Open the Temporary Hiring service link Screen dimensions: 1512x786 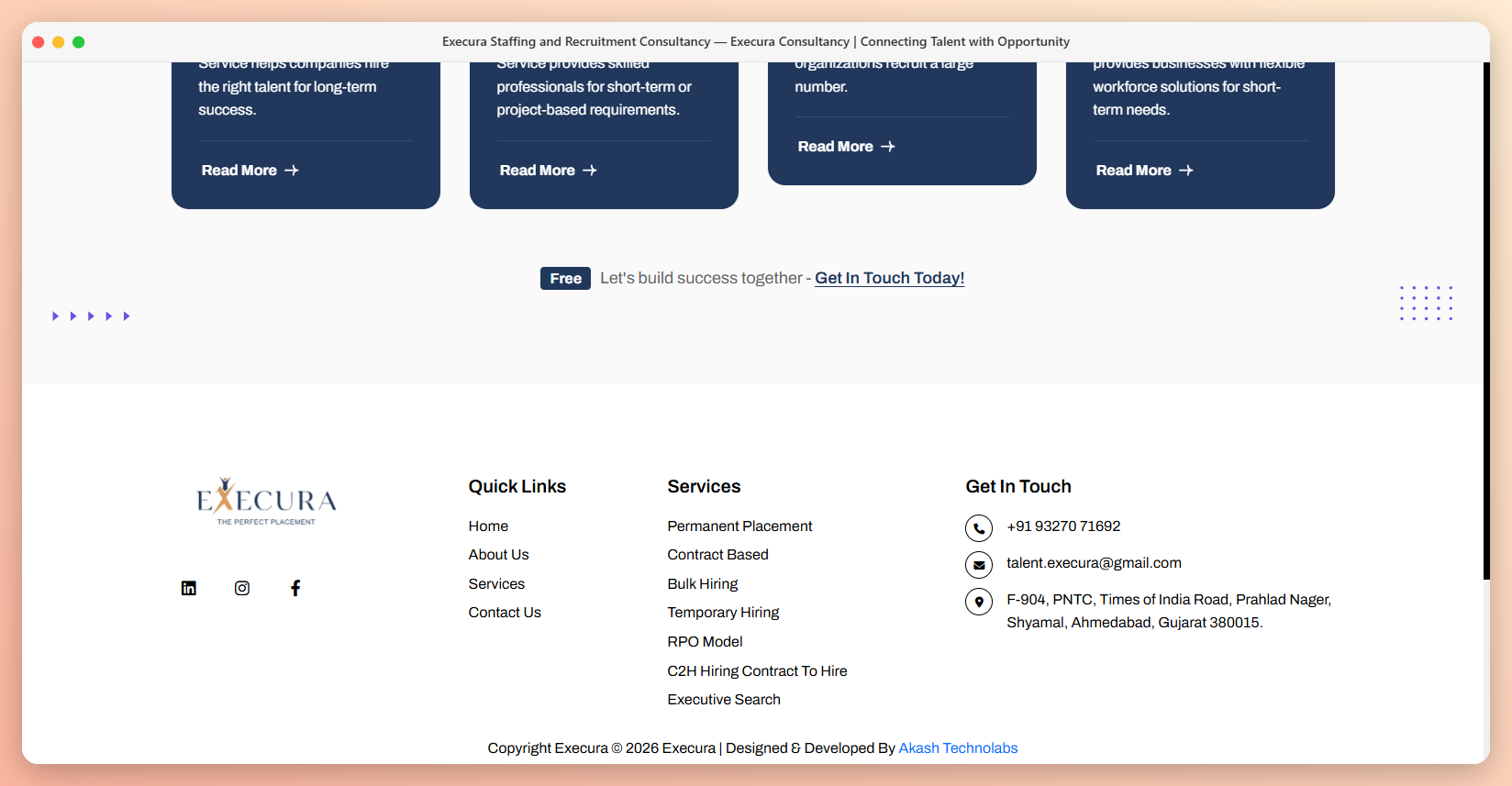723,613
